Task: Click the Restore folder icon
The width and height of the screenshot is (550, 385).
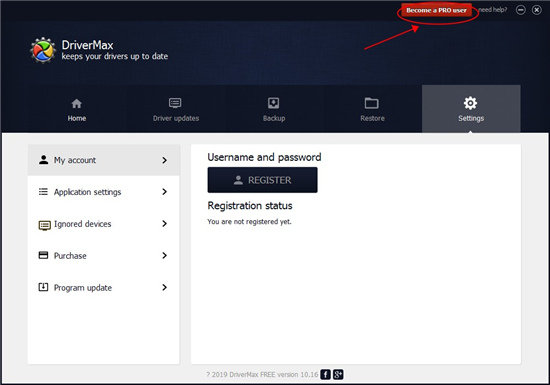Action: click(x=371, y=103)
